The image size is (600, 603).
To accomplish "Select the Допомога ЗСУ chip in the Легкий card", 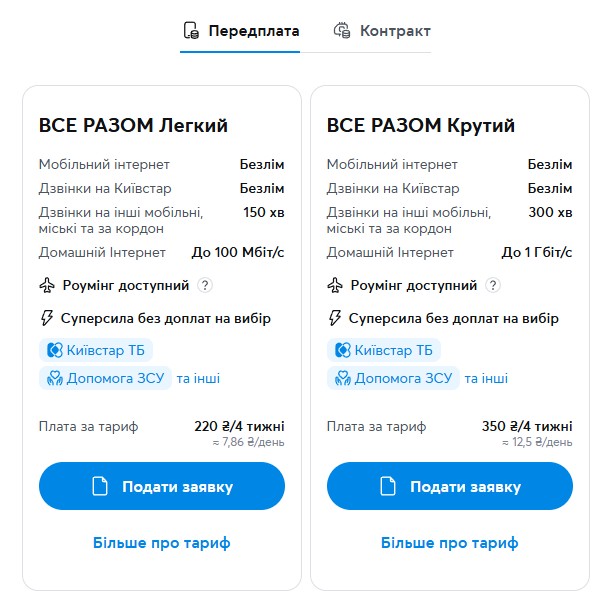I will point(105,379).
